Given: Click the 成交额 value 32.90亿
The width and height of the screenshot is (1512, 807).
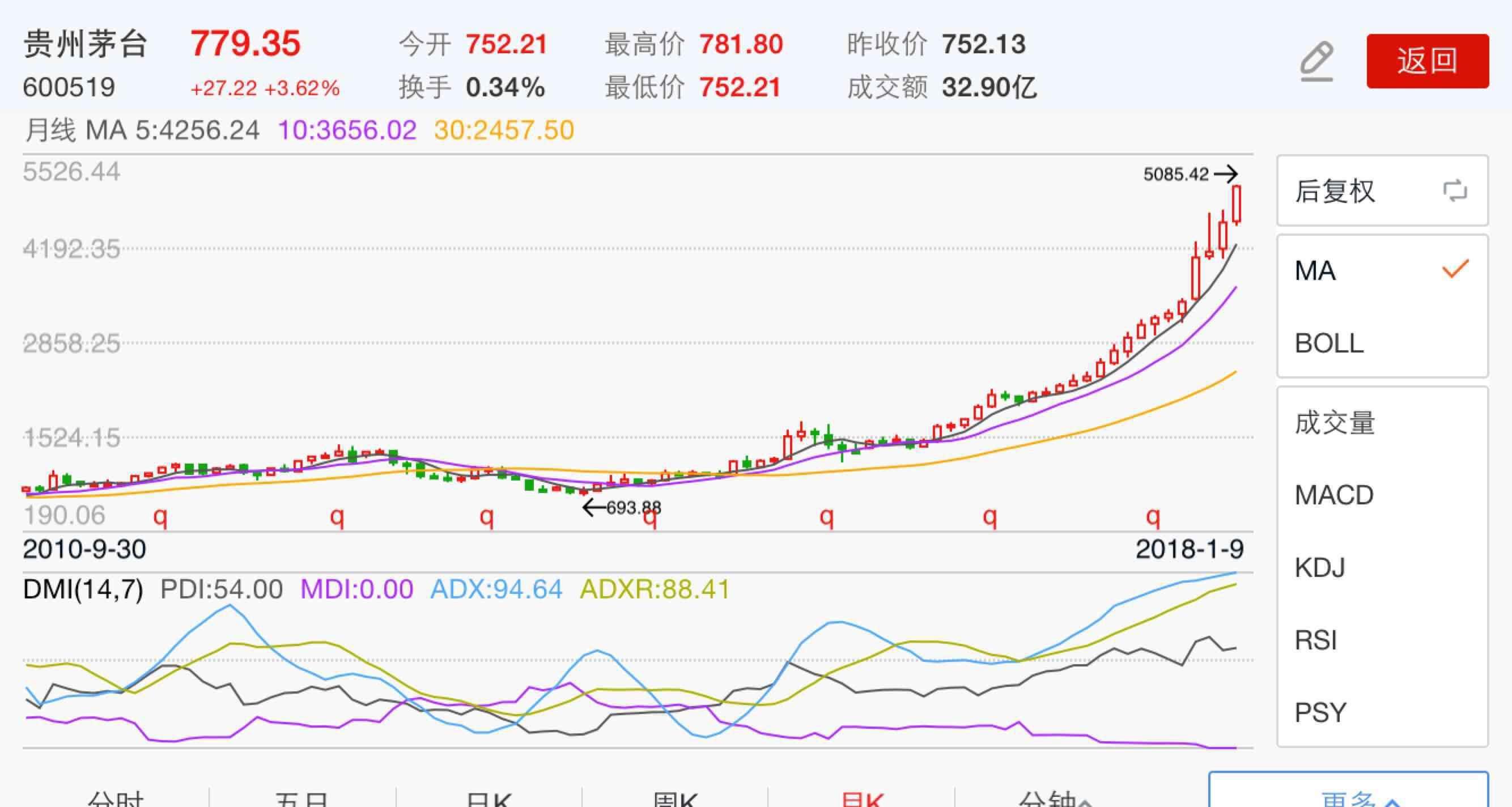Looking at the screenshot, I should tap(989, 87).
